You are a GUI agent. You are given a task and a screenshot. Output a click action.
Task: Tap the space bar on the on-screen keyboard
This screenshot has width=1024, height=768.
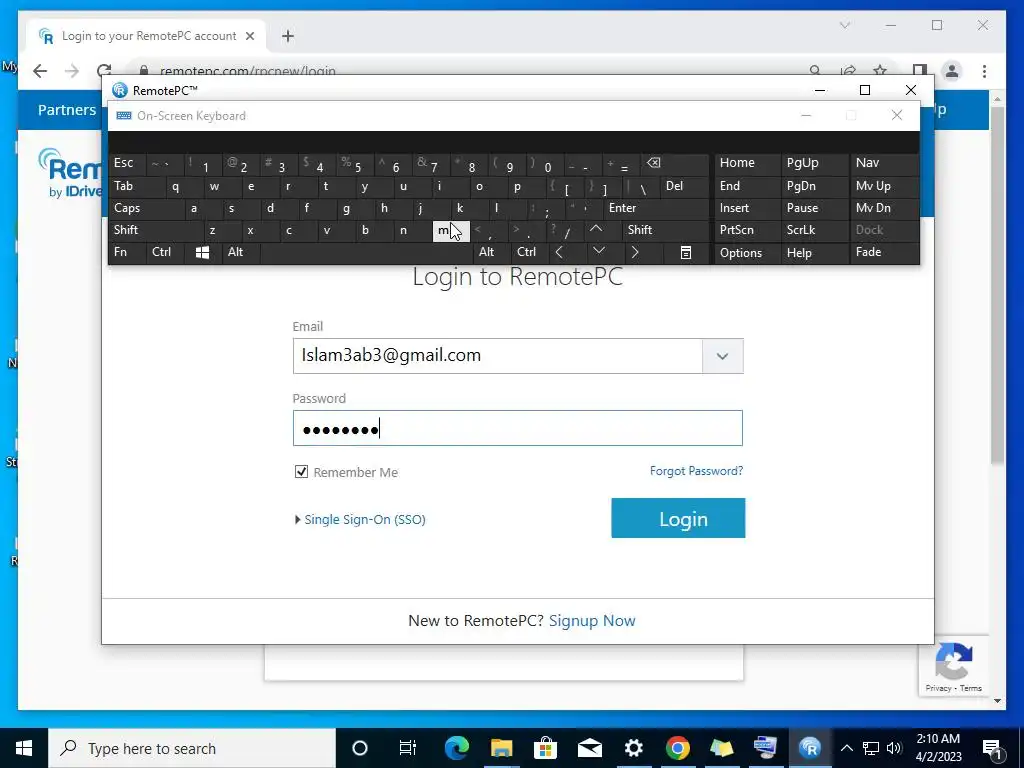click(367, 252)
